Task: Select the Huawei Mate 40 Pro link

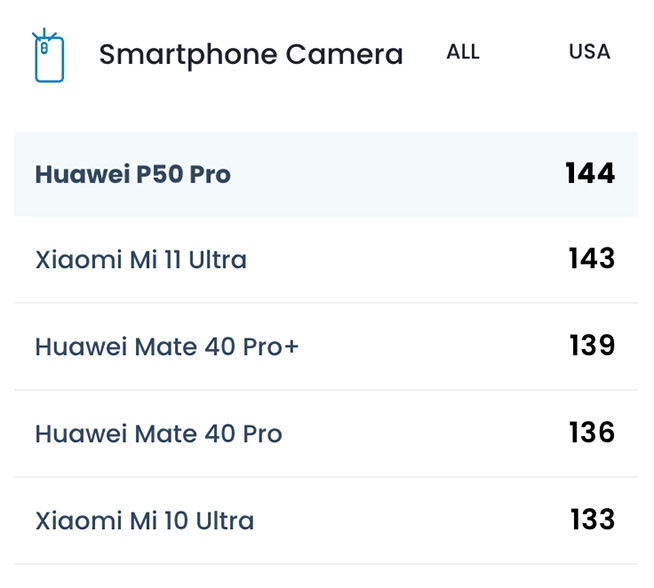Action: (x=159, y=434)
